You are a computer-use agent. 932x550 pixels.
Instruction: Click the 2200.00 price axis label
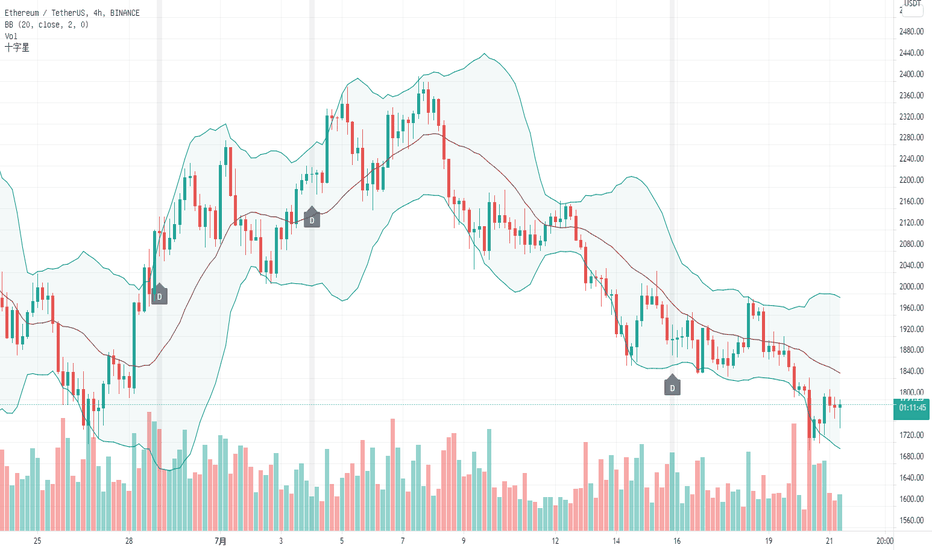click(x=910, y=181)
